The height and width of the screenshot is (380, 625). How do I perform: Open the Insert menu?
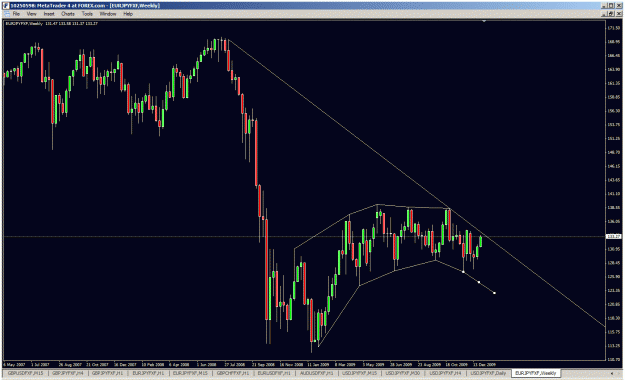tap(49, 14)
